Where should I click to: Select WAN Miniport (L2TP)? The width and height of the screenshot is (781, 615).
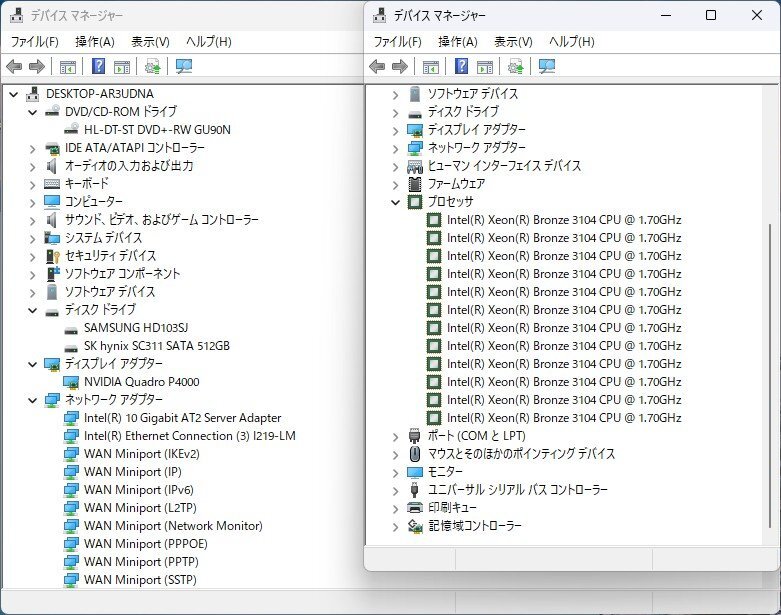(x=140, y=508)
